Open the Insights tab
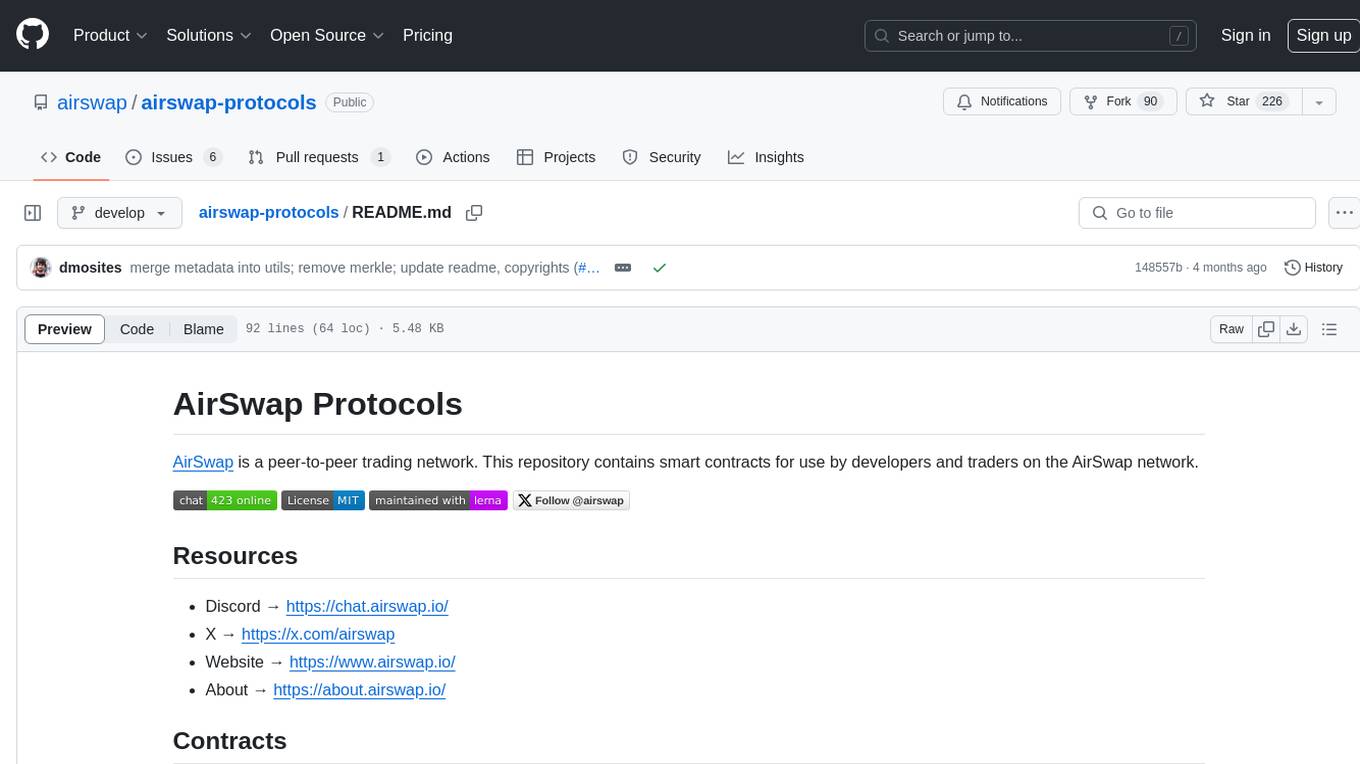 tap(766, 157)
